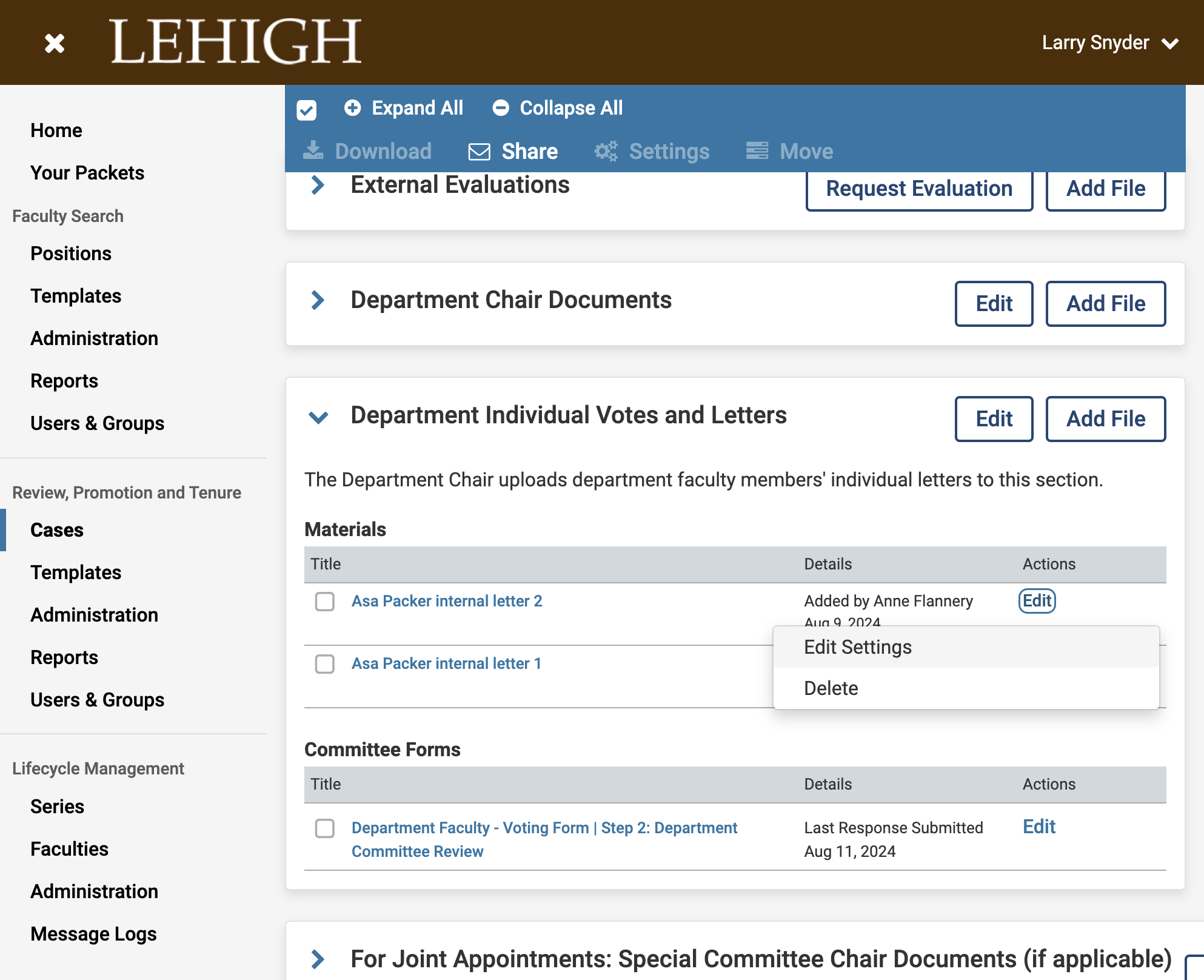The image size is (1204, 980).
Task: Open the Larry Snyder user dropdown
Action: (1110, 43)
